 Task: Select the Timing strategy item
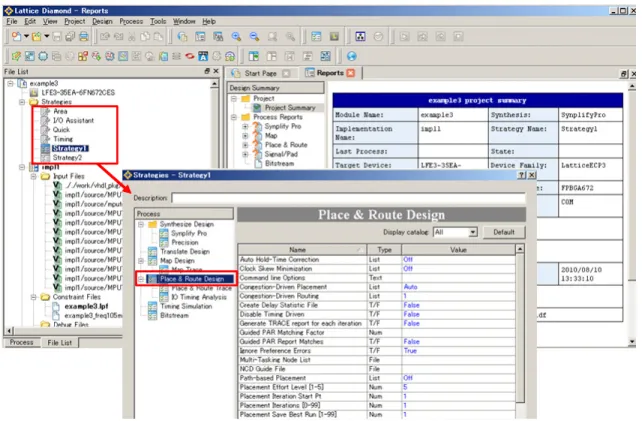(63, 139)
